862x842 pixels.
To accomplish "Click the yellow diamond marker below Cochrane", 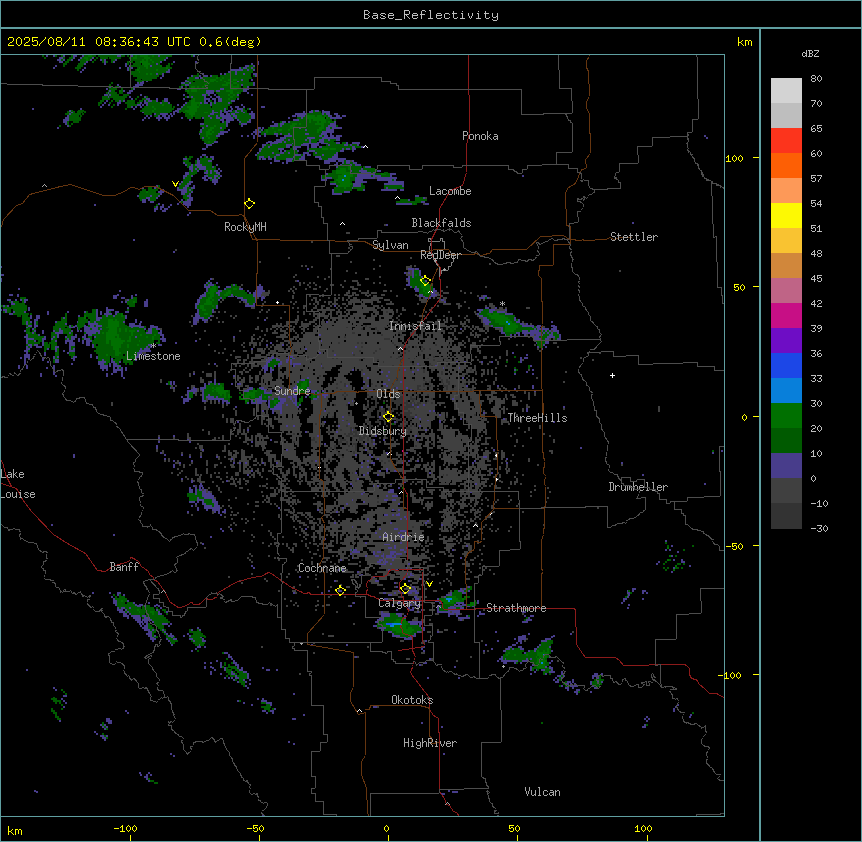I will pyautogui.click(x=340, y=590).
